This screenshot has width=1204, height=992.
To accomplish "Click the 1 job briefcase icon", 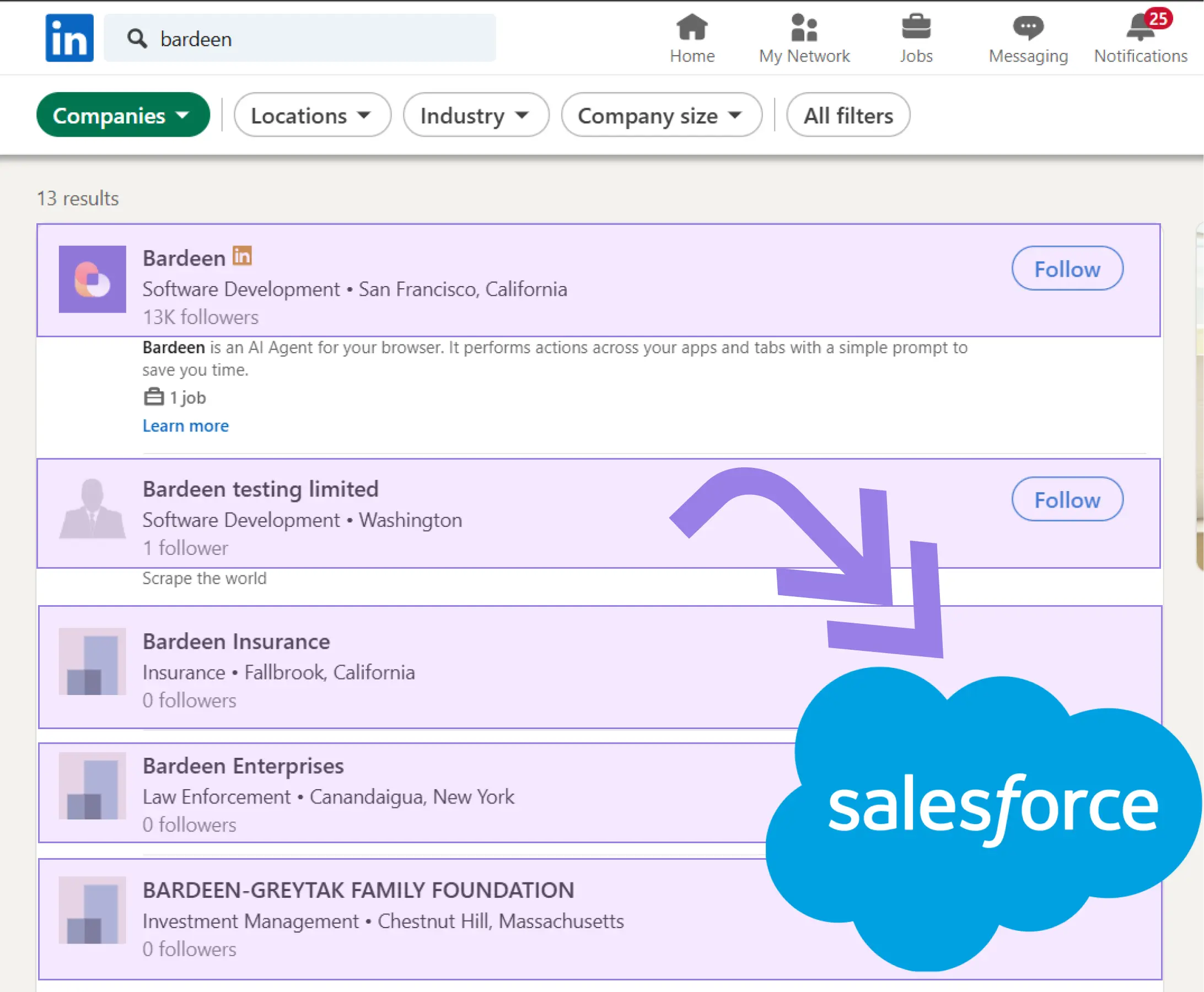I will pos(153,397).
